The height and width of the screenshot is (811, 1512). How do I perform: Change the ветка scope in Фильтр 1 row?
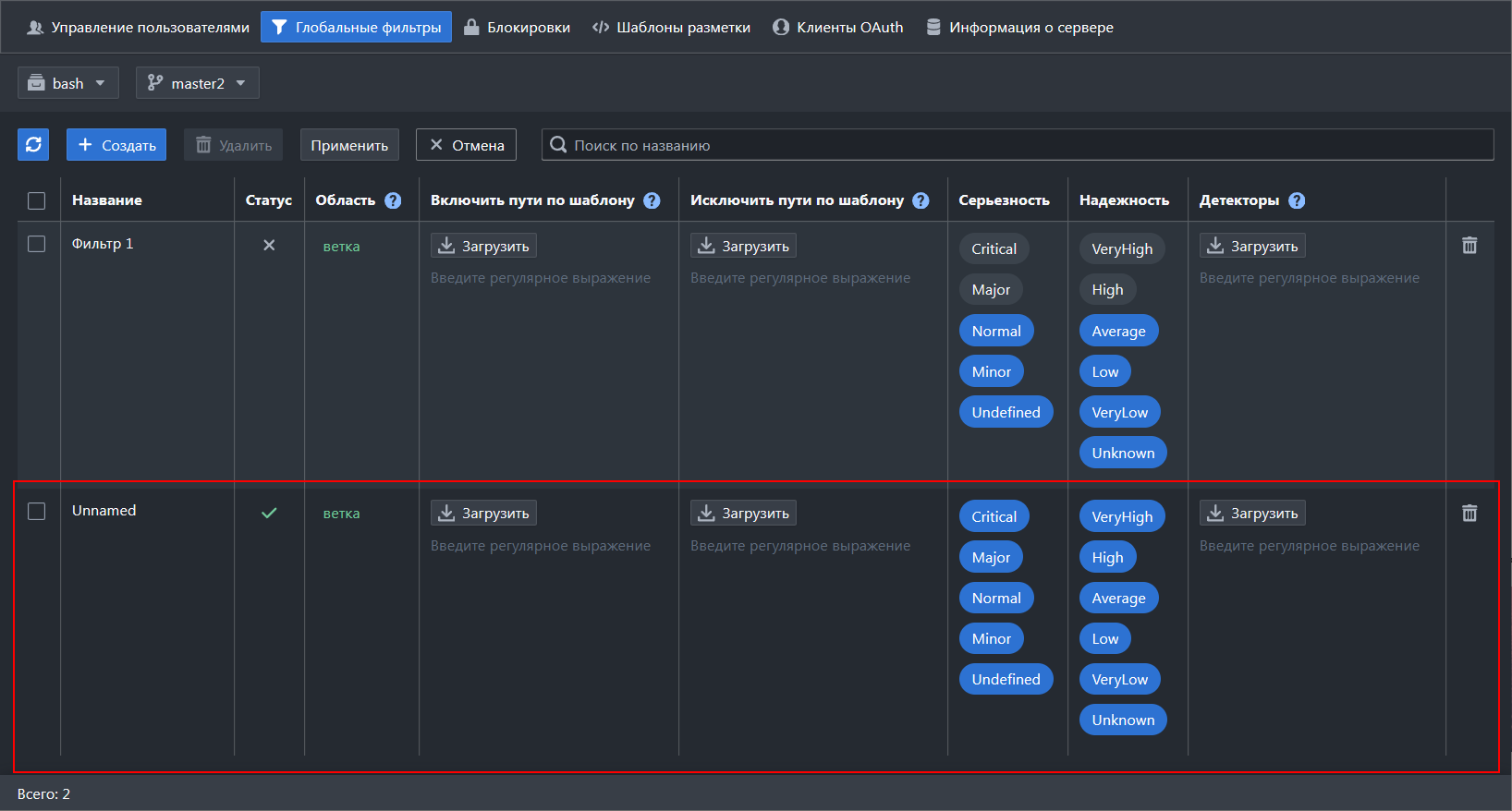tap(341, 247)
